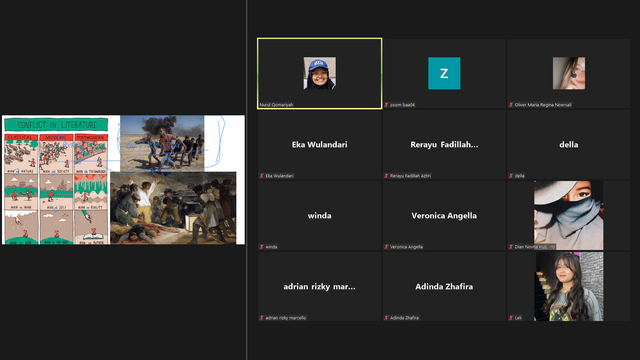Select Leli's profile picture
The width and height of the screenshot is (640, 360).
point(569,286)
